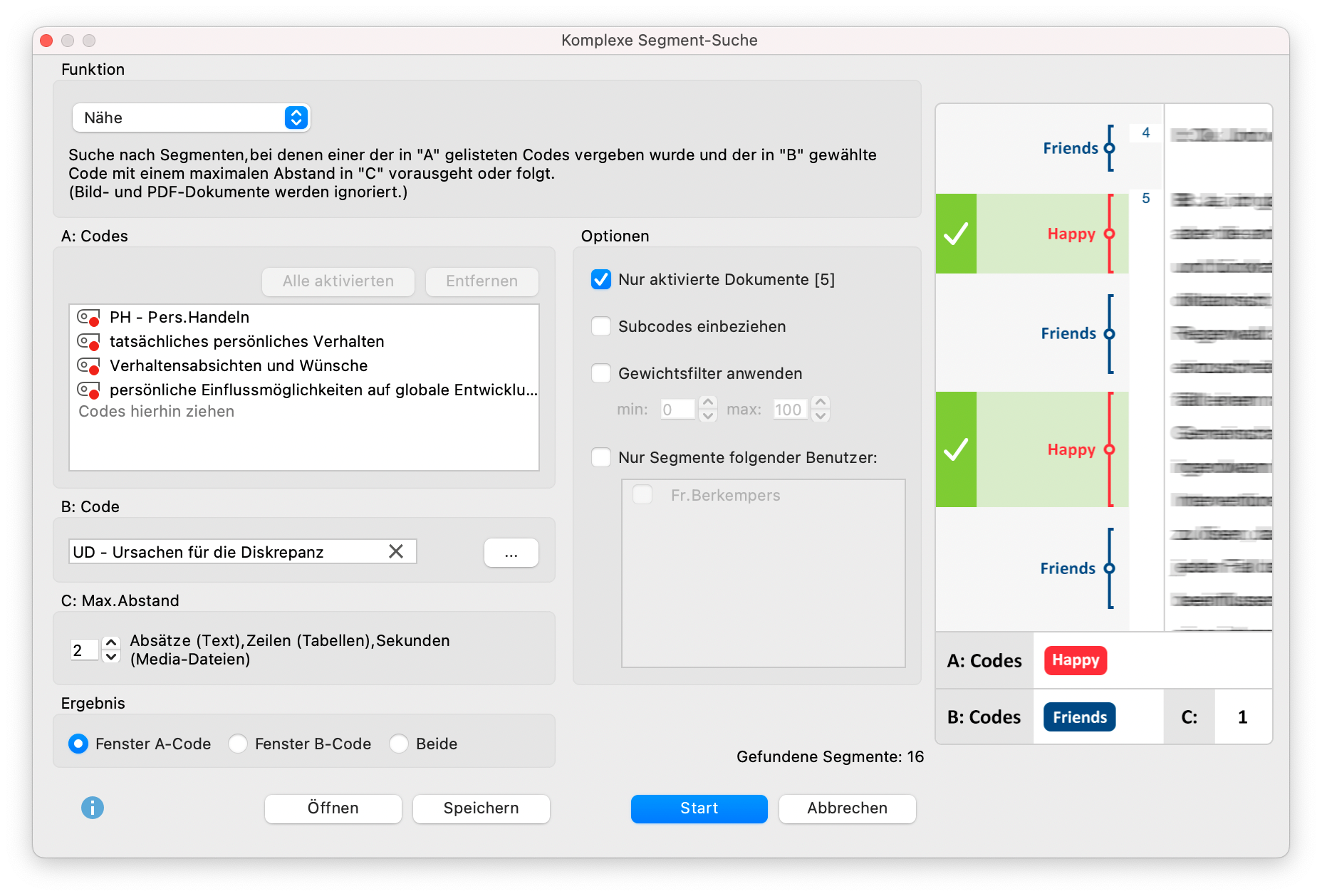The height and width of the screenshot is (896, 1322).
Task: Increase the Max.Abstand value with up arrow
Action: [111, 642]
